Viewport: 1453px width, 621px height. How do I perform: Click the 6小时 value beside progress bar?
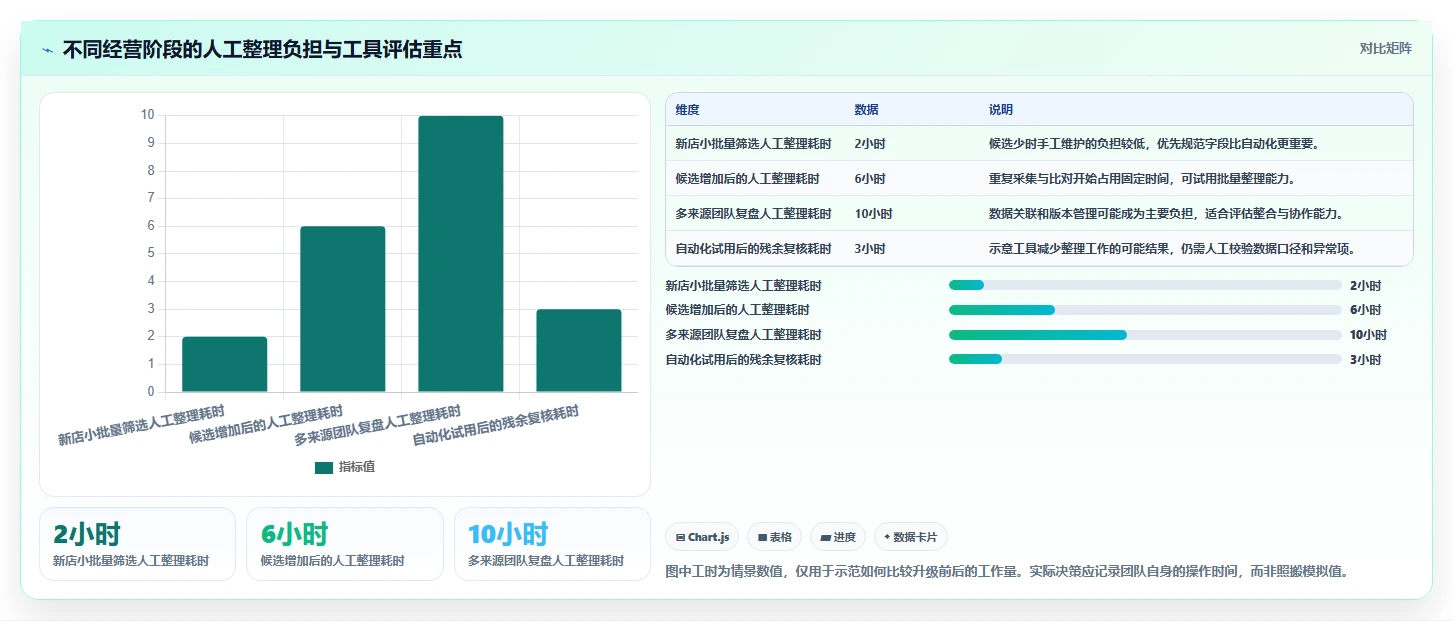[1365, 310]
